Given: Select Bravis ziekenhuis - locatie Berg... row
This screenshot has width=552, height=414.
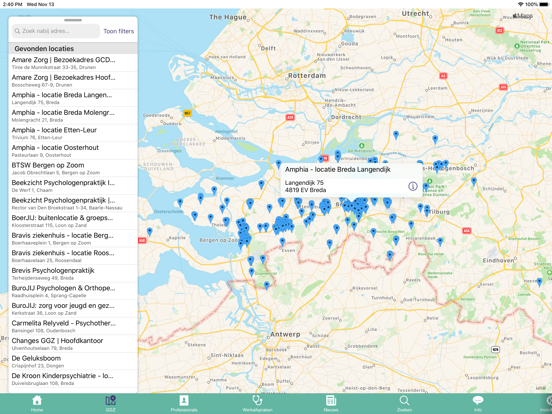Looking at the screenshot, I should [x=73, y=239].
